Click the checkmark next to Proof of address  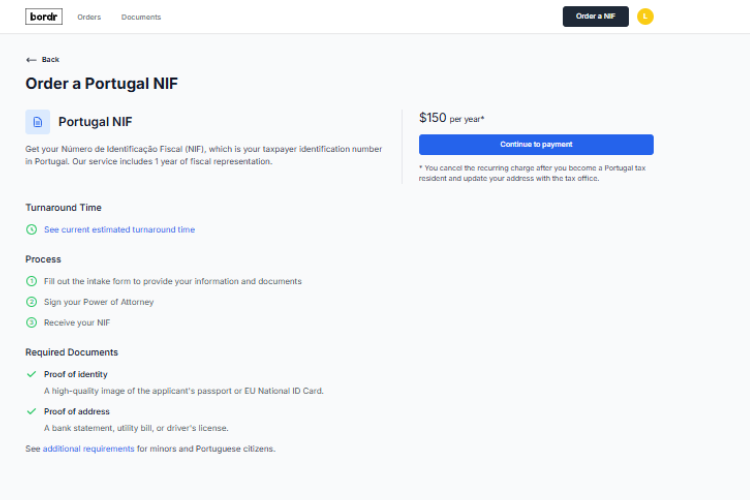[x=32, y=411]
